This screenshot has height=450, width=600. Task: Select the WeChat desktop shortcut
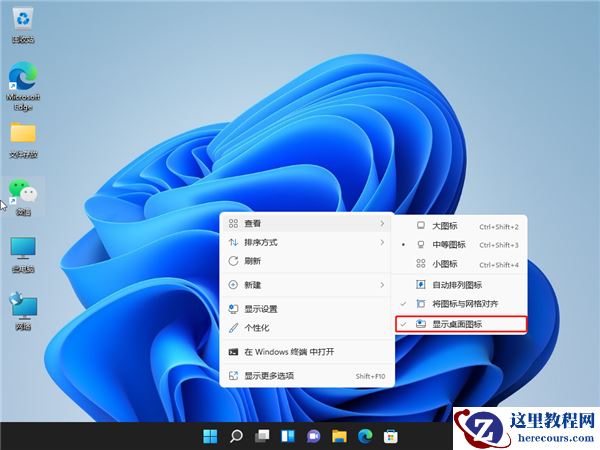point(23,197)
